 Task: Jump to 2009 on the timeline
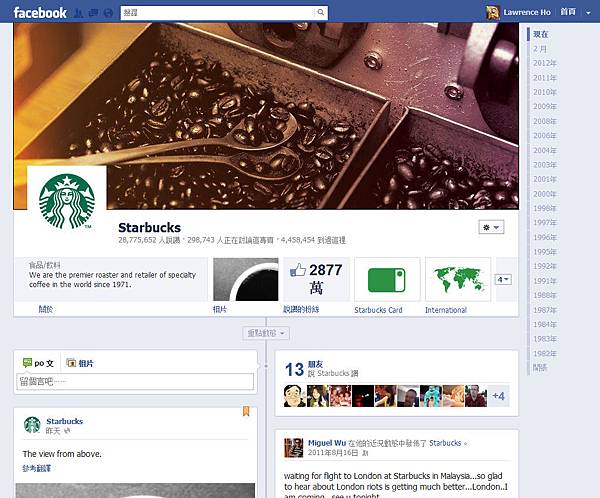(x=545, y=106)
